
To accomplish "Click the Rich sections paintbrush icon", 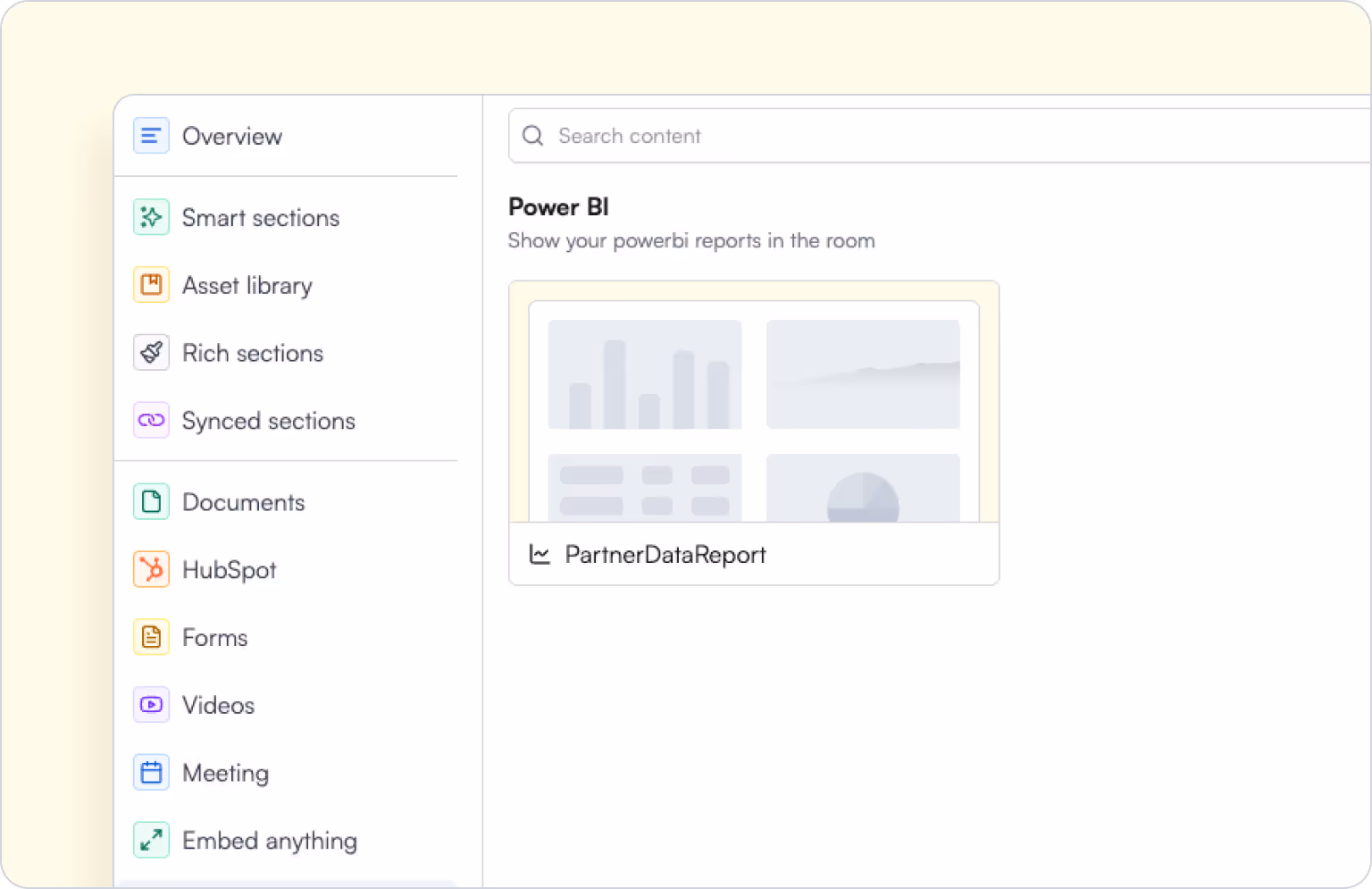I will coord(151,353).
